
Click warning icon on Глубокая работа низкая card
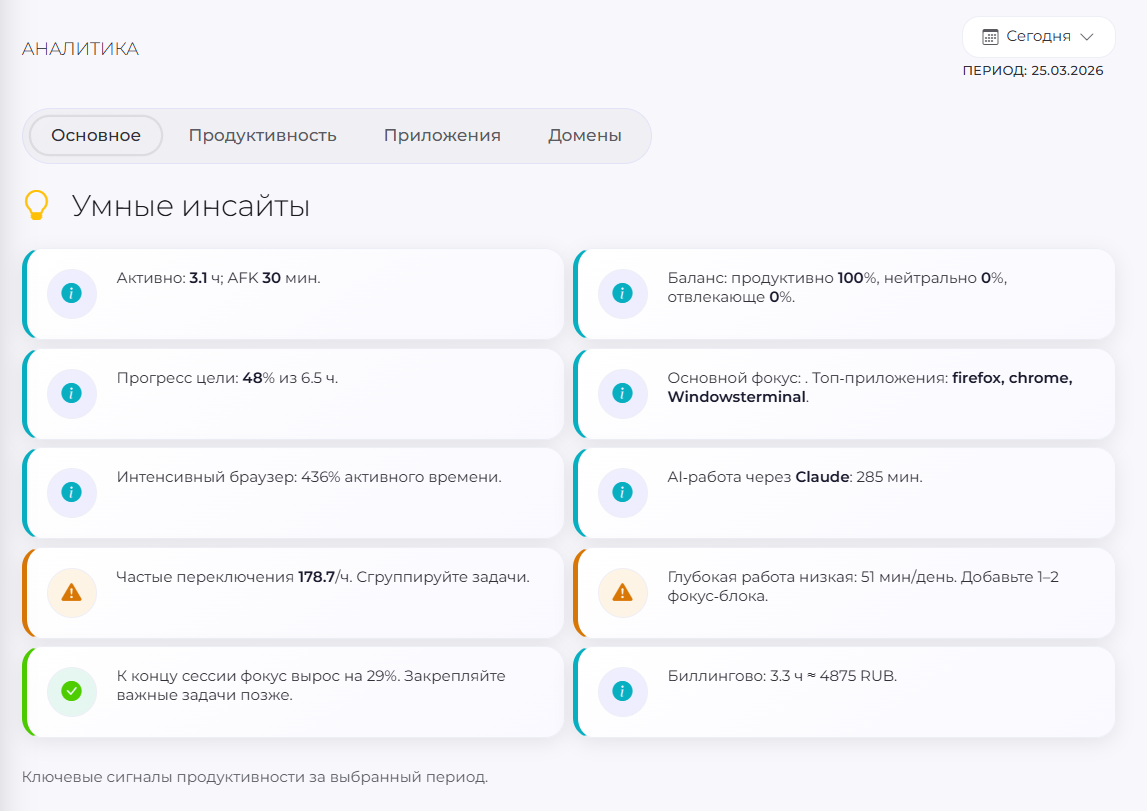pyautogui.click(x=623, y=592)
